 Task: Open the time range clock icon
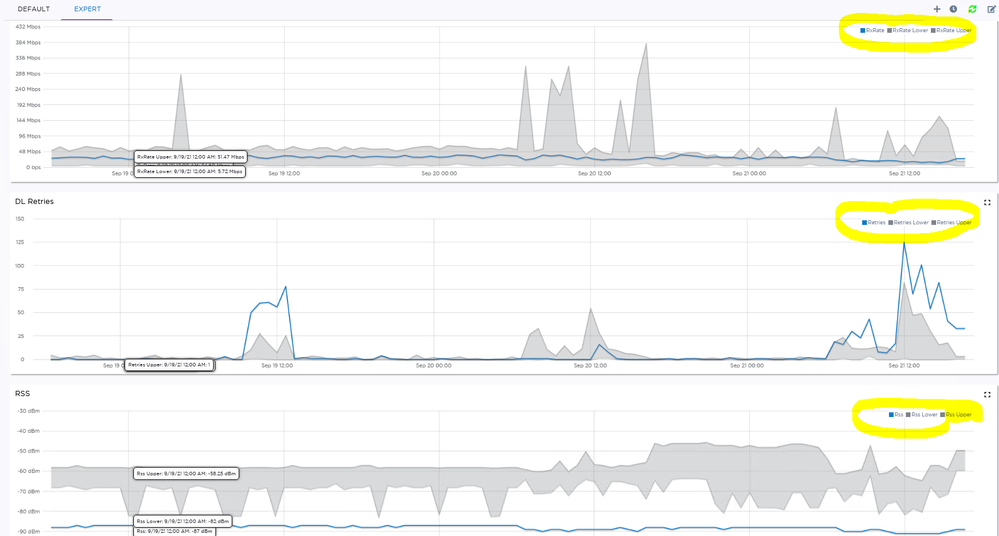[953, 9]
